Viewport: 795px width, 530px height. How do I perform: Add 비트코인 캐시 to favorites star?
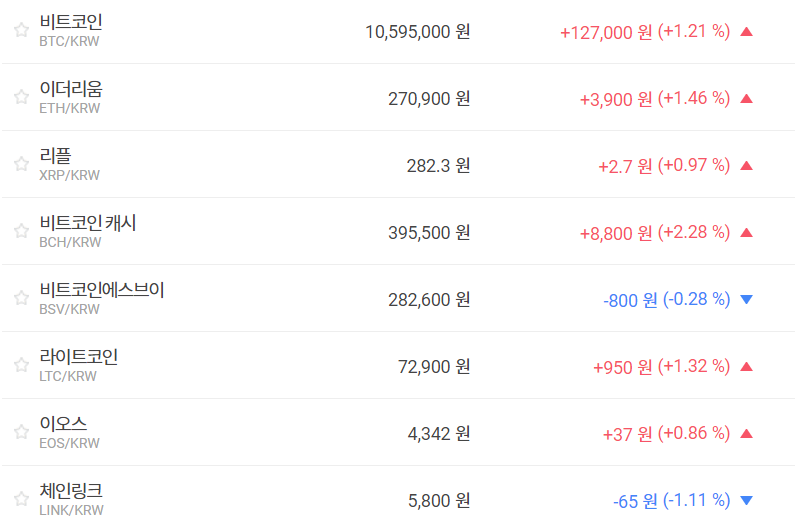coord(21,231)
